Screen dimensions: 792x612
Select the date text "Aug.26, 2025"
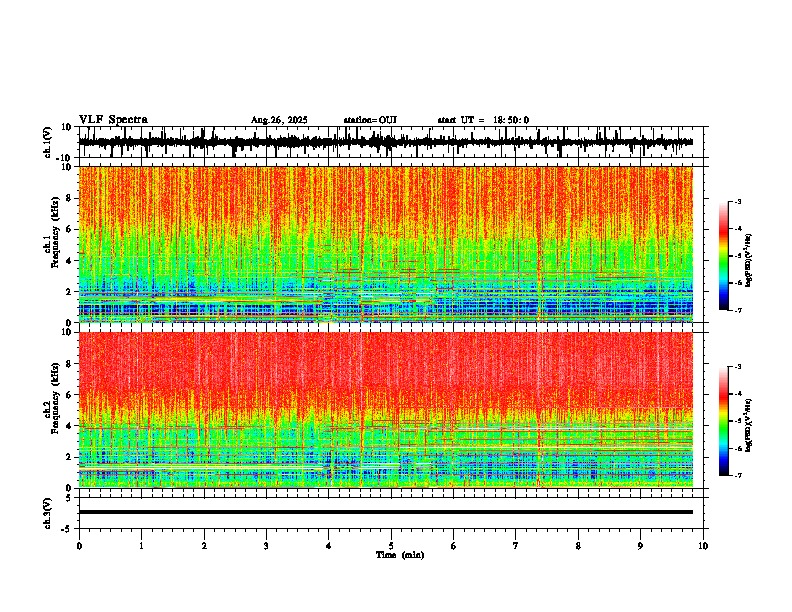pyautogui.click(x=279, y=120)
